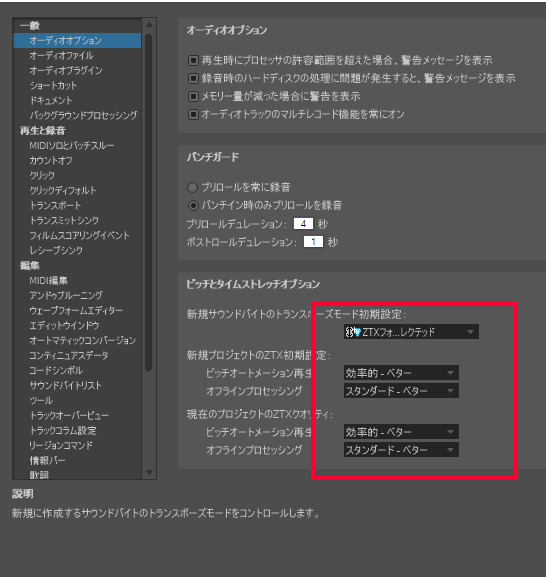Open new project オフラインプロセッシング dropdown
Image resolution: width=546 pixels, height=577 pixels.
(x=401, y=391)
